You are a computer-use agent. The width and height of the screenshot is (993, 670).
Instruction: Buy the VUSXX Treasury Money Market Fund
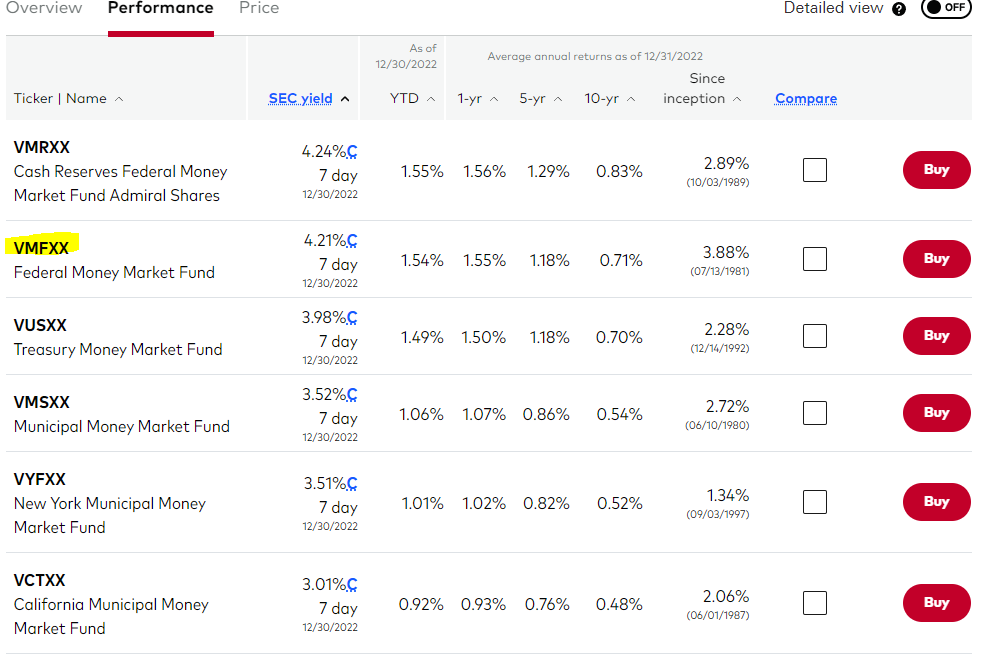point(937,336)
